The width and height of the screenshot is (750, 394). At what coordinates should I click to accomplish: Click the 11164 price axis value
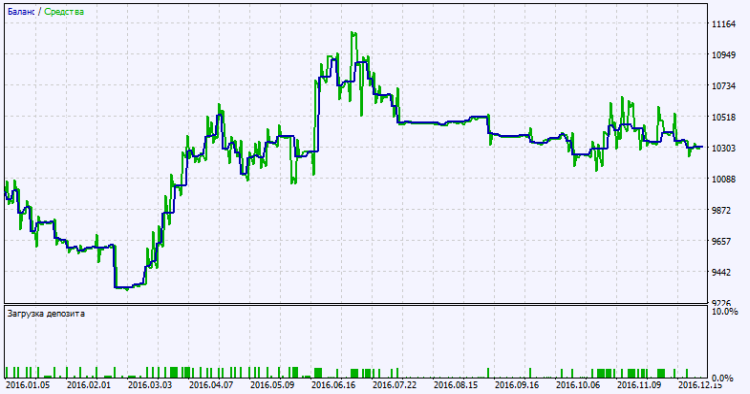tap(724, 24)
